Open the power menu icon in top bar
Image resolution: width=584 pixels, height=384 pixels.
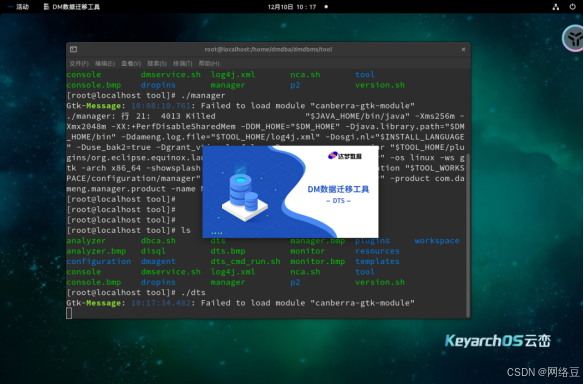coord(572,7)
